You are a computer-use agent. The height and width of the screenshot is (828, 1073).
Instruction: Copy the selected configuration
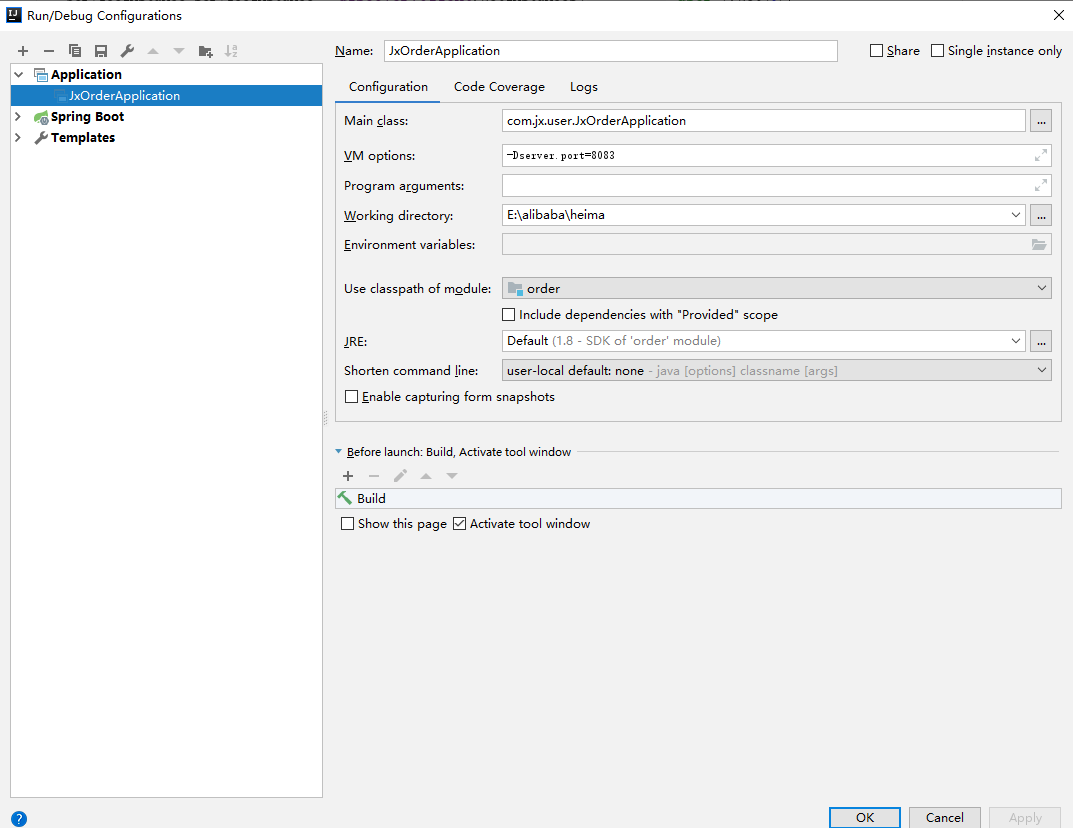coord(75,51)
